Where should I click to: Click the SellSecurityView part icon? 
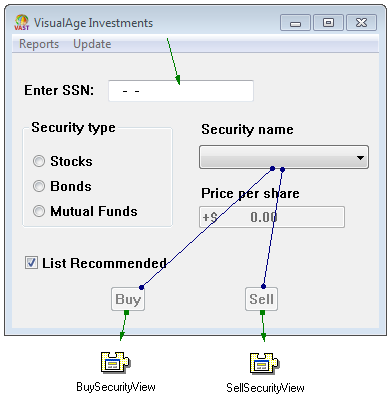click(x=264, y=363)
